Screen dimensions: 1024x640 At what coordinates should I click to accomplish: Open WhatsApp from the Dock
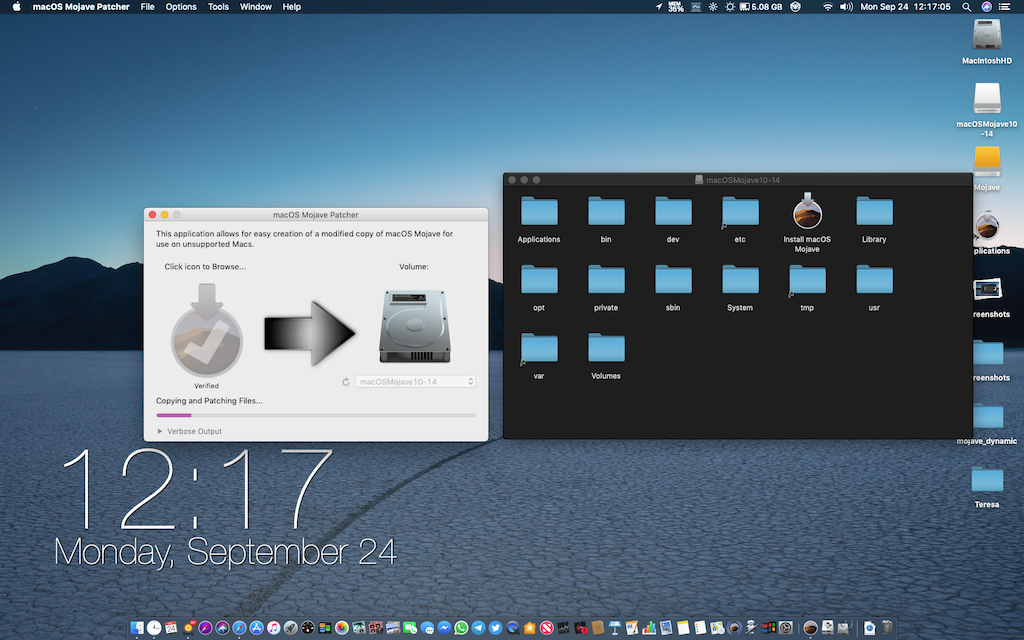coord(461,628)
